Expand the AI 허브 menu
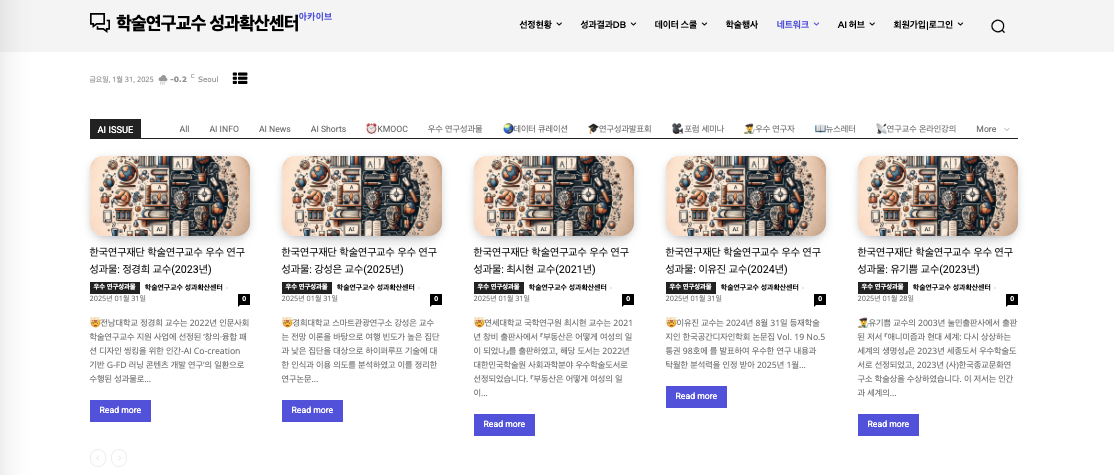 [855, 24]
